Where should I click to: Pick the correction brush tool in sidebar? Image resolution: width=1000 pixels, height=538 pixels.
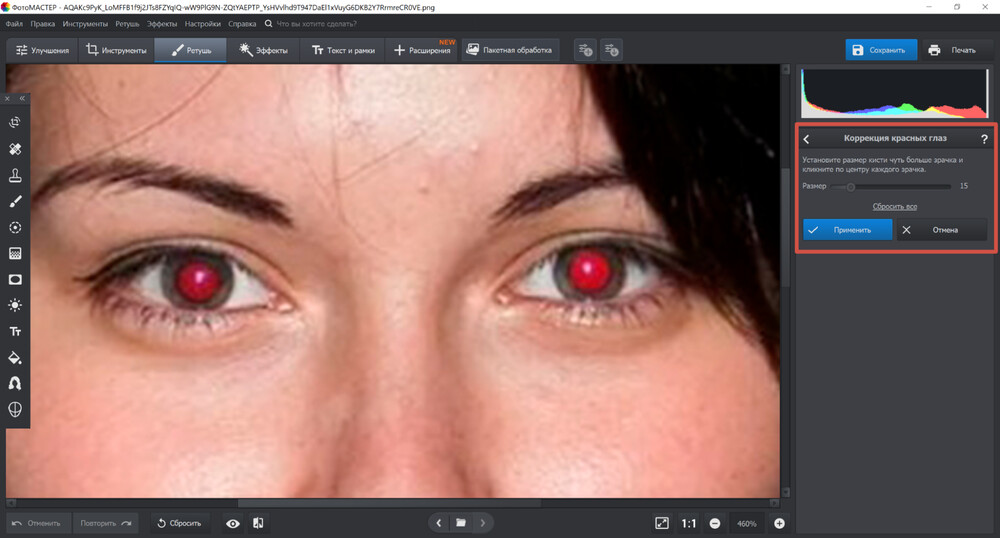[16, 201]
